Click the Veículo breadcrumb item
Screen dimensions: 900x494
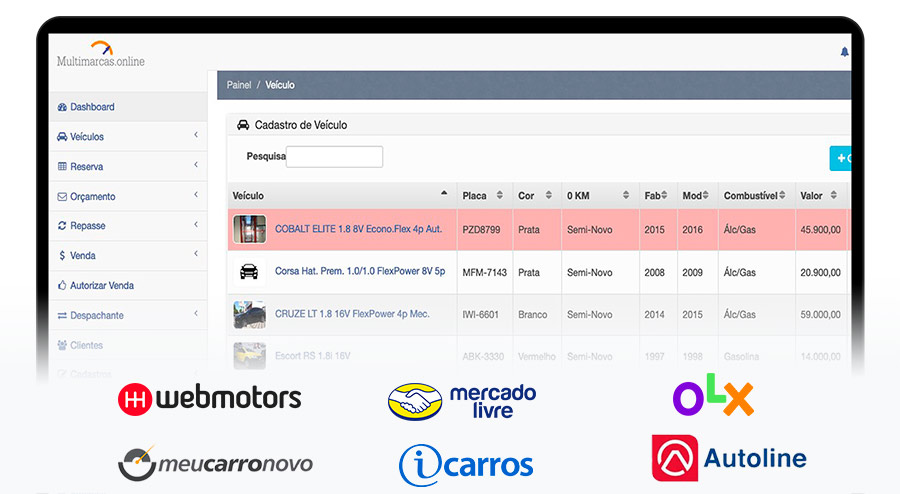click(x=280, y=85)
